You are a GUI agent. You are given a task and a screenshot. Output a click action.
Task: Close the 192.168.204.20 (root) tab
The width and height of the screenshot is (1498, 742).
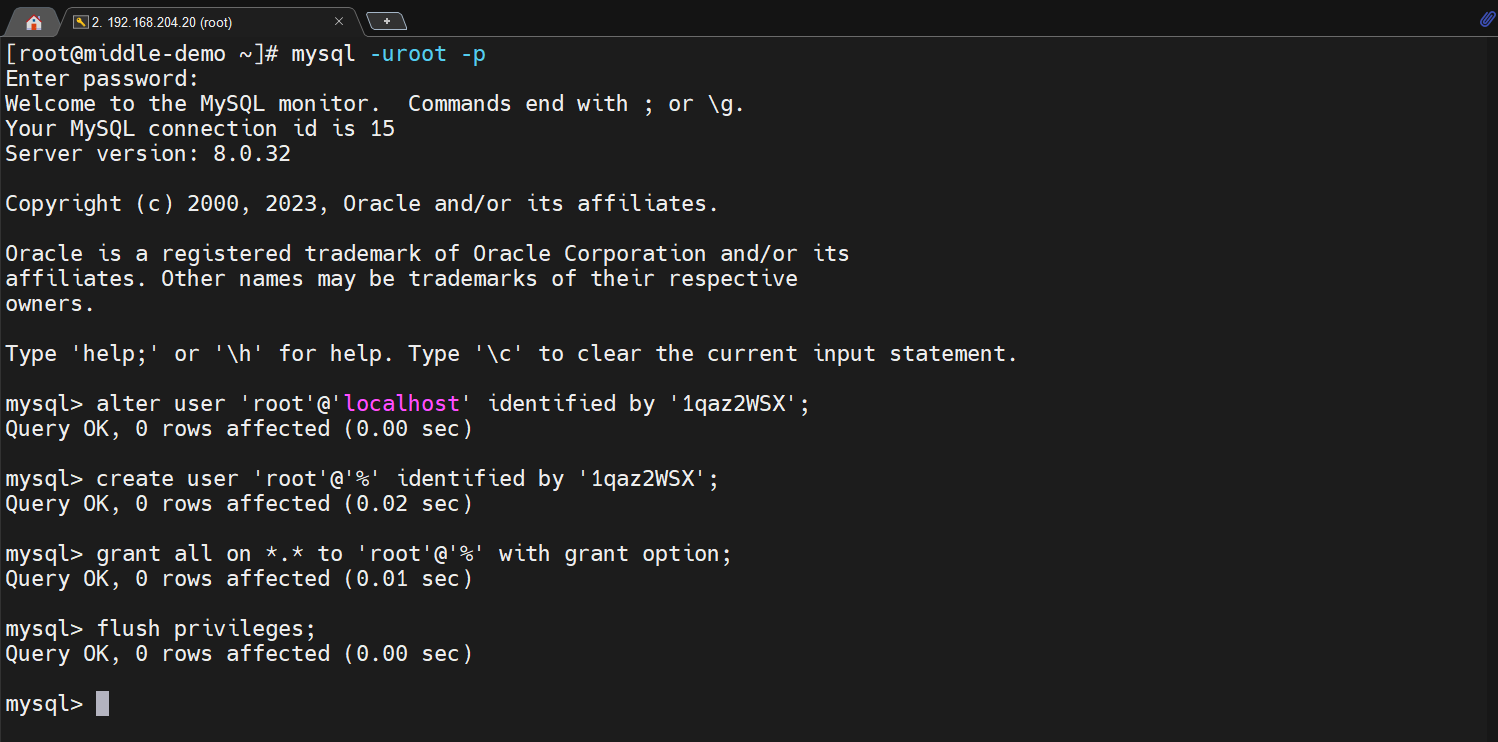click(x=339, y=21)
